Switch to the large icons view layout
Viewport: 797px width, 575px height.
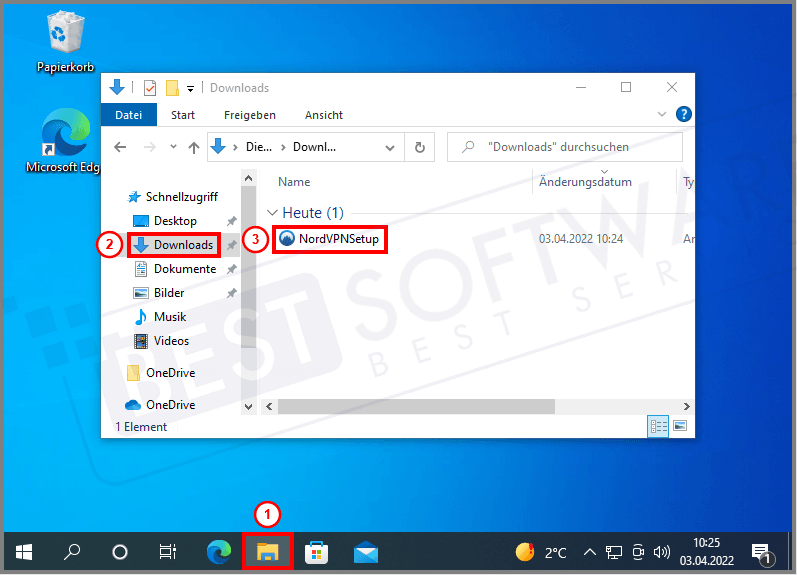coord(680,426)
